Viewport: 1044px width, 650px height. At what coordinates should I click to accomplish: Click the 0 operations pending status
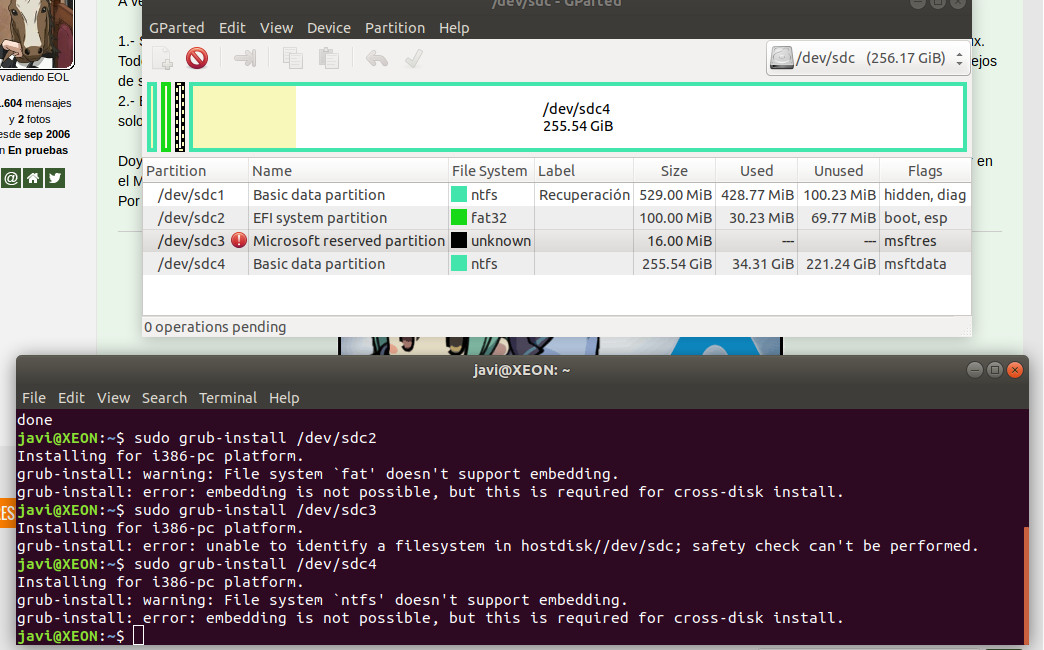[x=215, y=327]
